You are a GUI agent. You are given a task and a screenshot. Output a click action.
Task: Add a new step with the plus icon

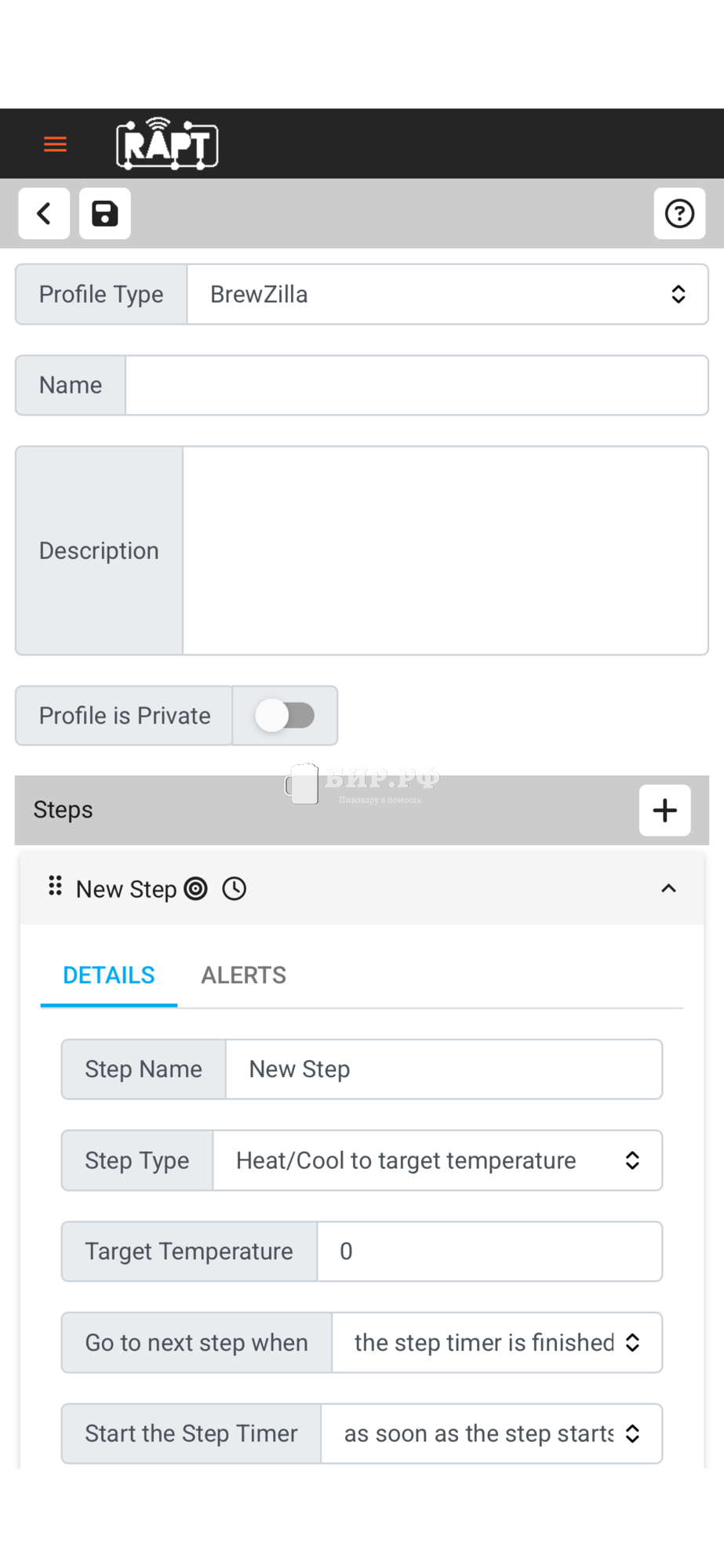tap(664, 810)
